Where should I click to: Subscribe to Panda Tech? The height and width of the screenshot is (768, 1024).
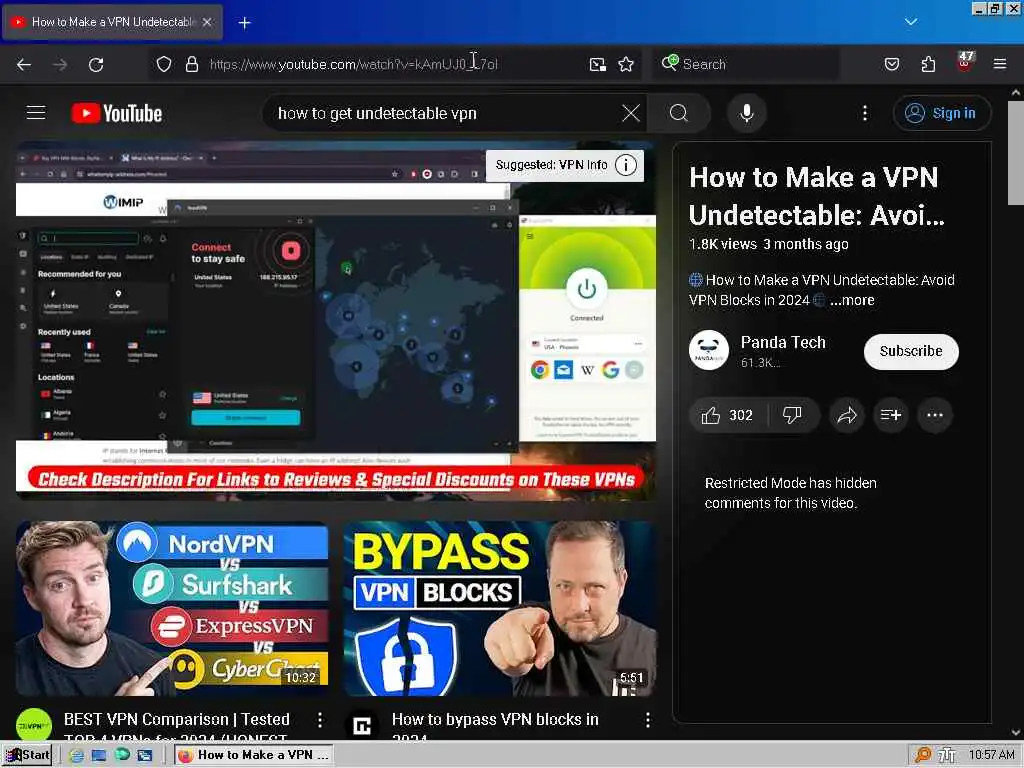click(911, 351)
